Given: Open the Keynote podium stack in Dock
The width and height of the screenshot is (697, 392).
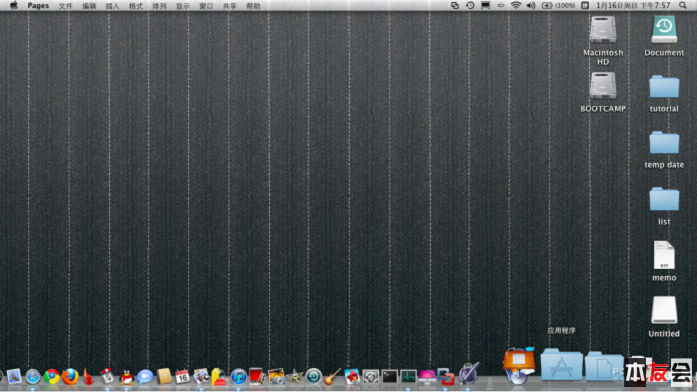Looking at the screenshot, I should pyautogui.click(x=518, y=365).
